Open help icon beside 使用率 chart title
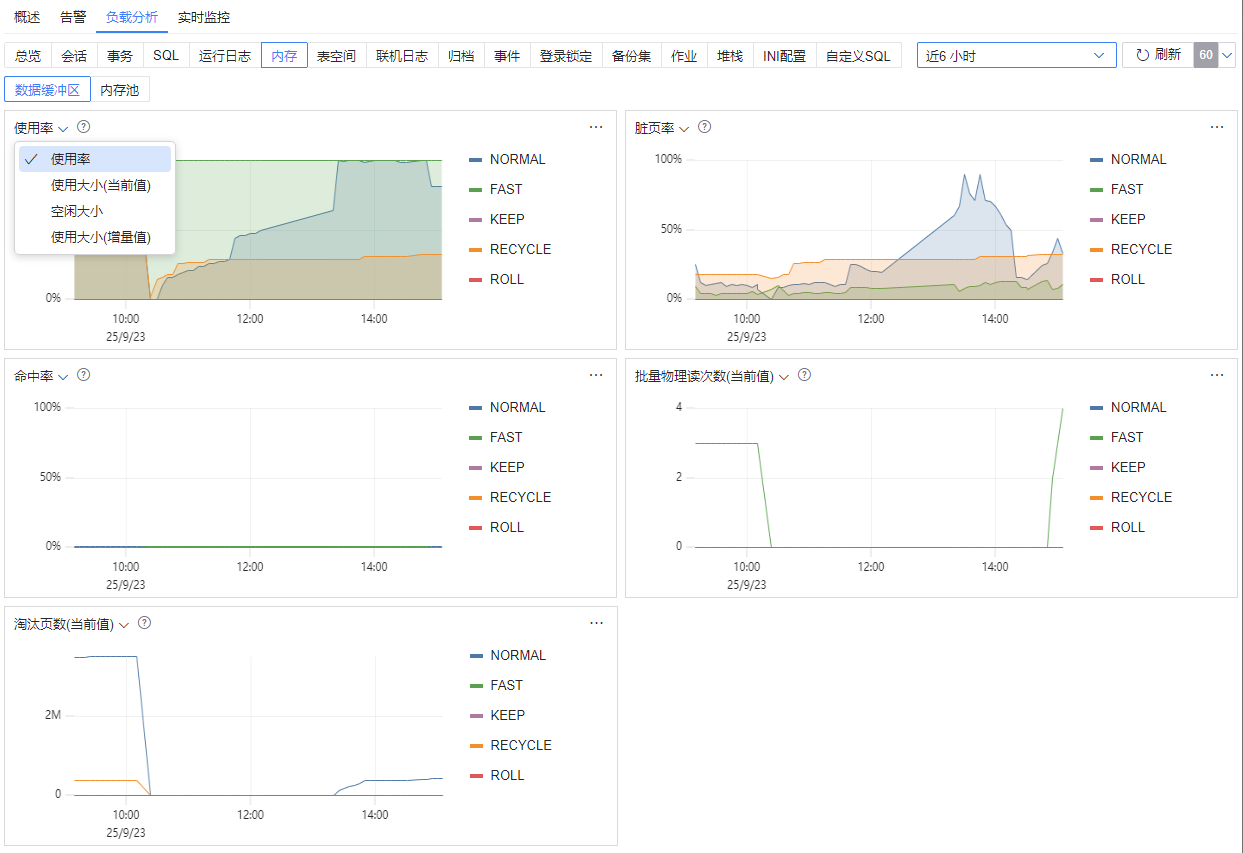Viewport: 1243px width, 853px height. [84, 127]
